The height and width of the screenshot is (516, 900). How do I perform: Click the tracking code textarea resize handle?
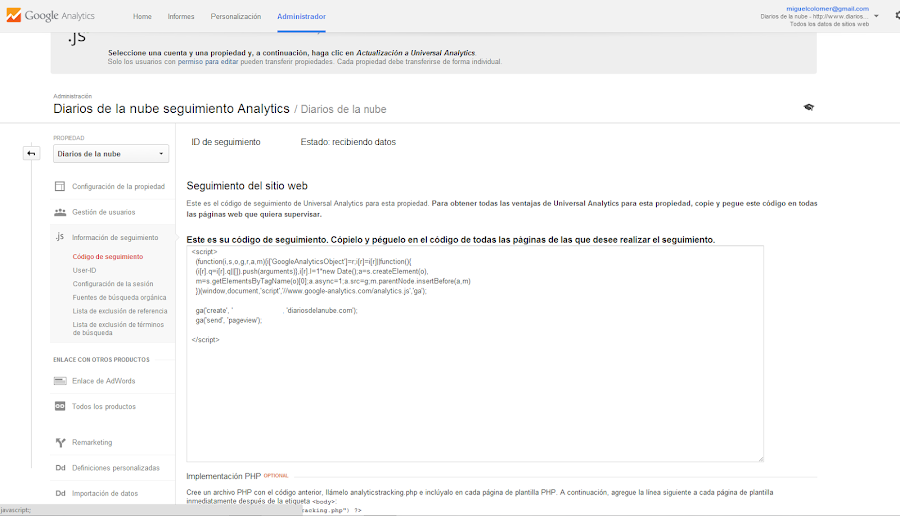(x=761, y=459)
